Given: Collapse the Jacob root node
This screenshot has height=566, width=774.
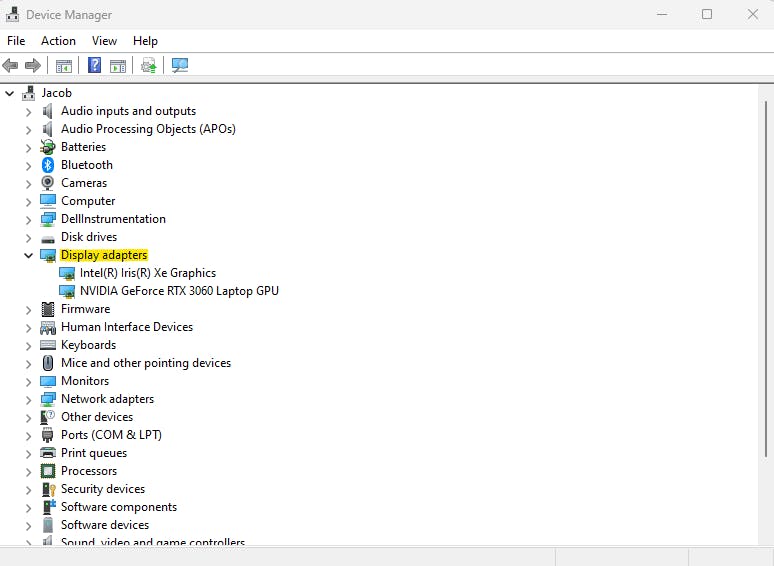Looking at the screenshot, I should [x=10, y=93].
